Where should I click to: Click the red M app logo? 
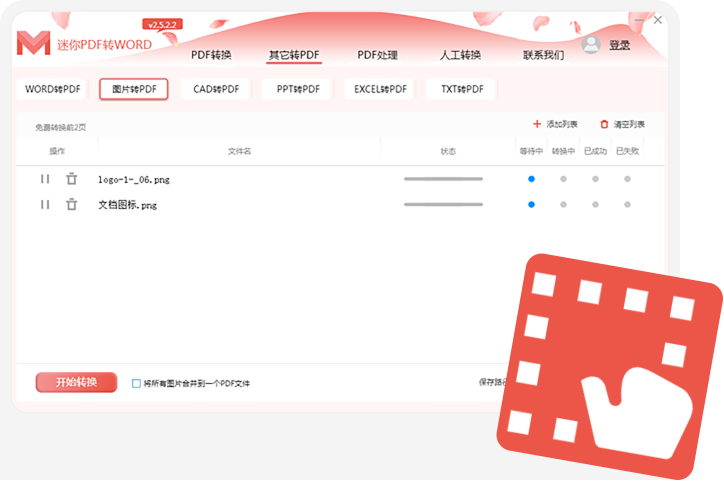click(33, 43)
